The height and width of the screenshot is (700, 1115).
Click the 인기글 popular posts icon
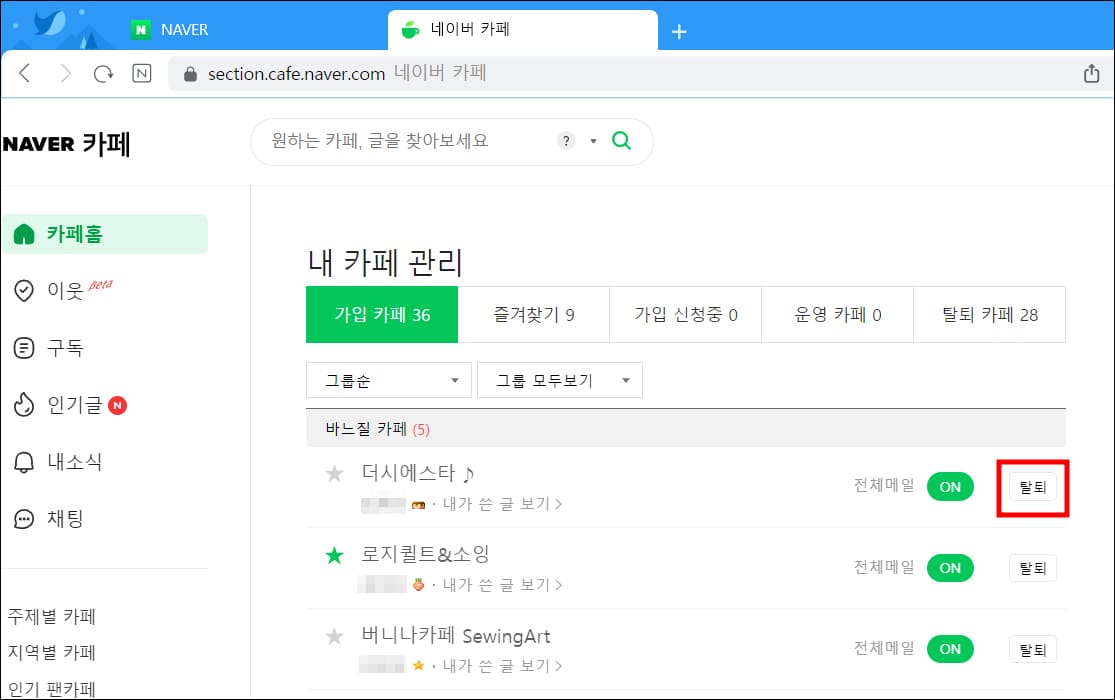(22, 405)
